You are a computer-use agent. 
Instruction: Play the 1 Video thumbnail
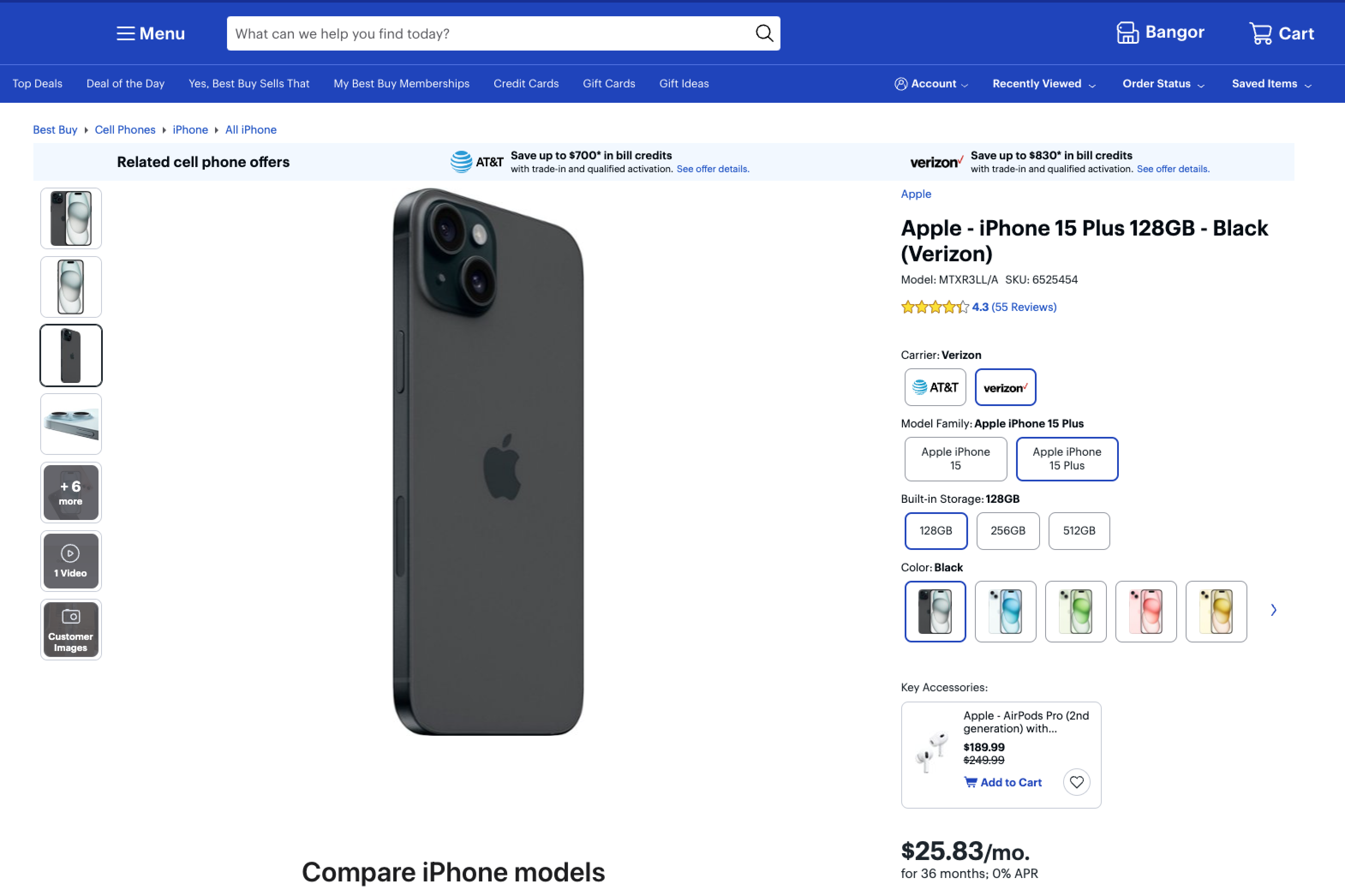click(71, 561)
